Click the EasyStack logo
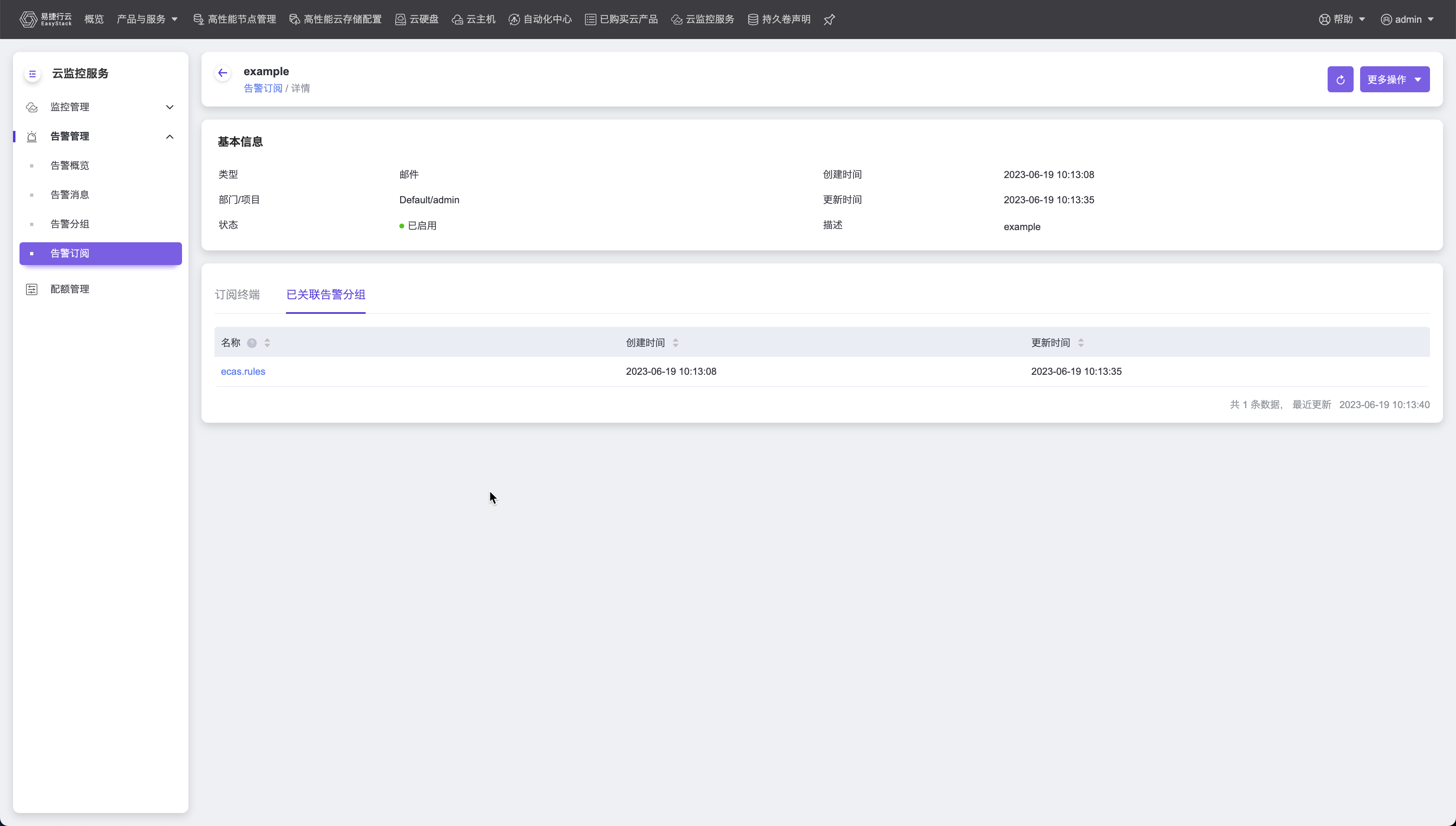The image size is (1456, 826). coord(46,19)
